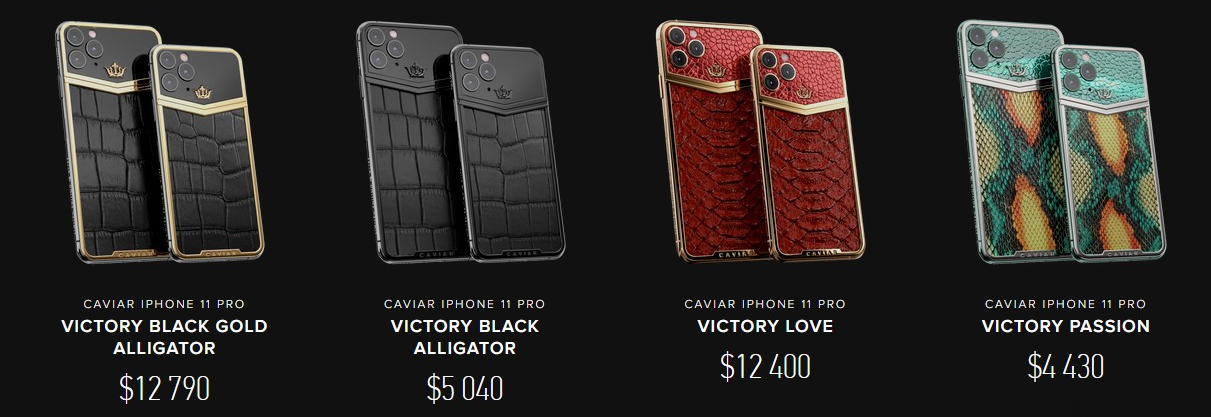This screenshot has height=417, width=1211.
Task: Select the Victory Passion product title
Action: [x=1065, y=327]
